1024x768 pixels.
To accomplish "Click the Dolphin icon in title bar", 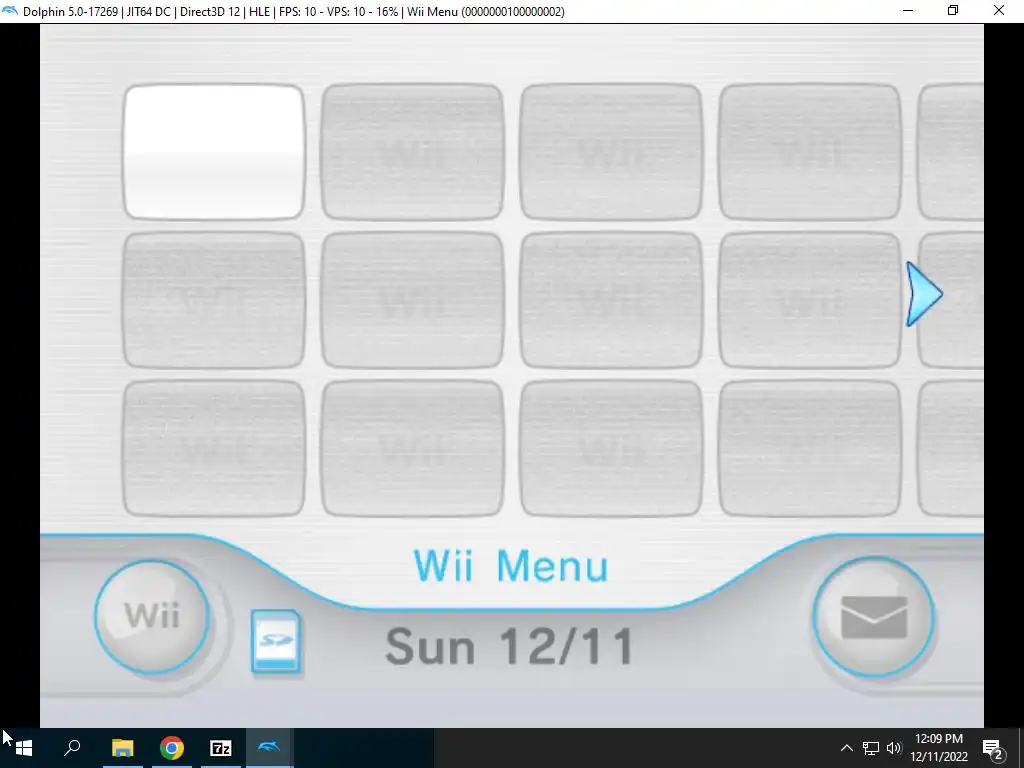I will (x=10, y=11).
